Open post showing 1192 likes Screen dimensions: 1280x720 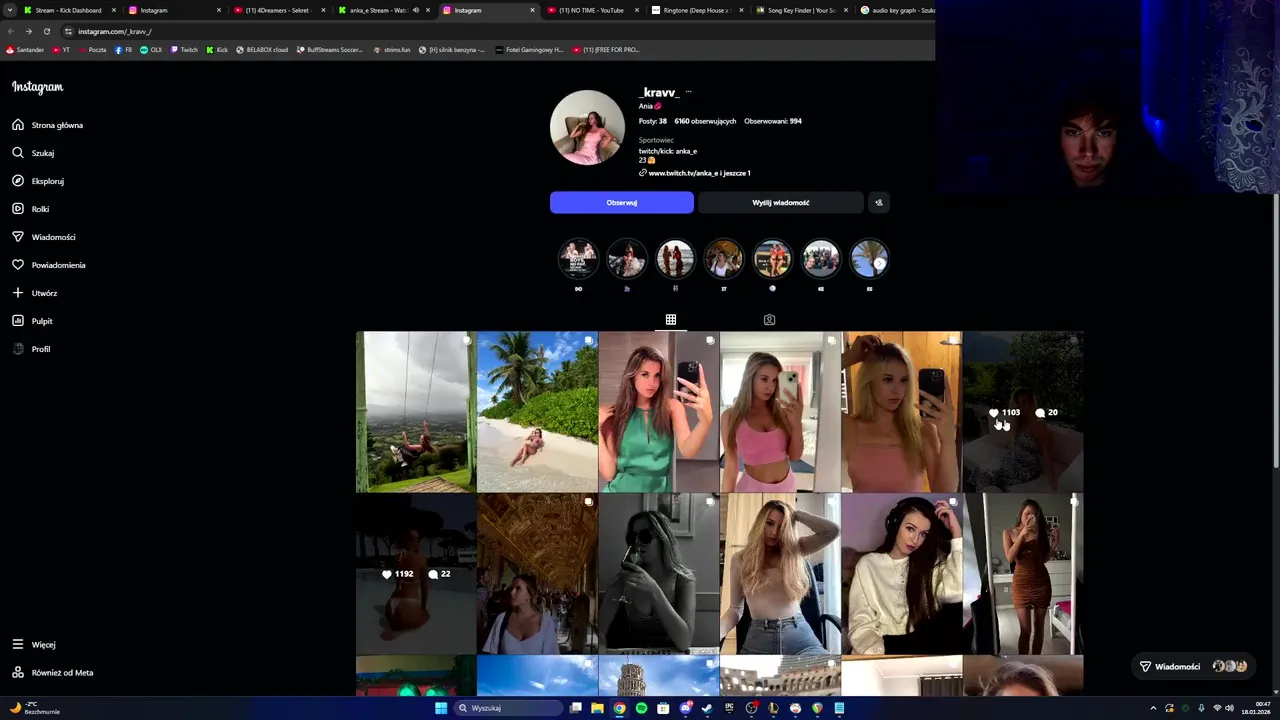click(416, 574)
